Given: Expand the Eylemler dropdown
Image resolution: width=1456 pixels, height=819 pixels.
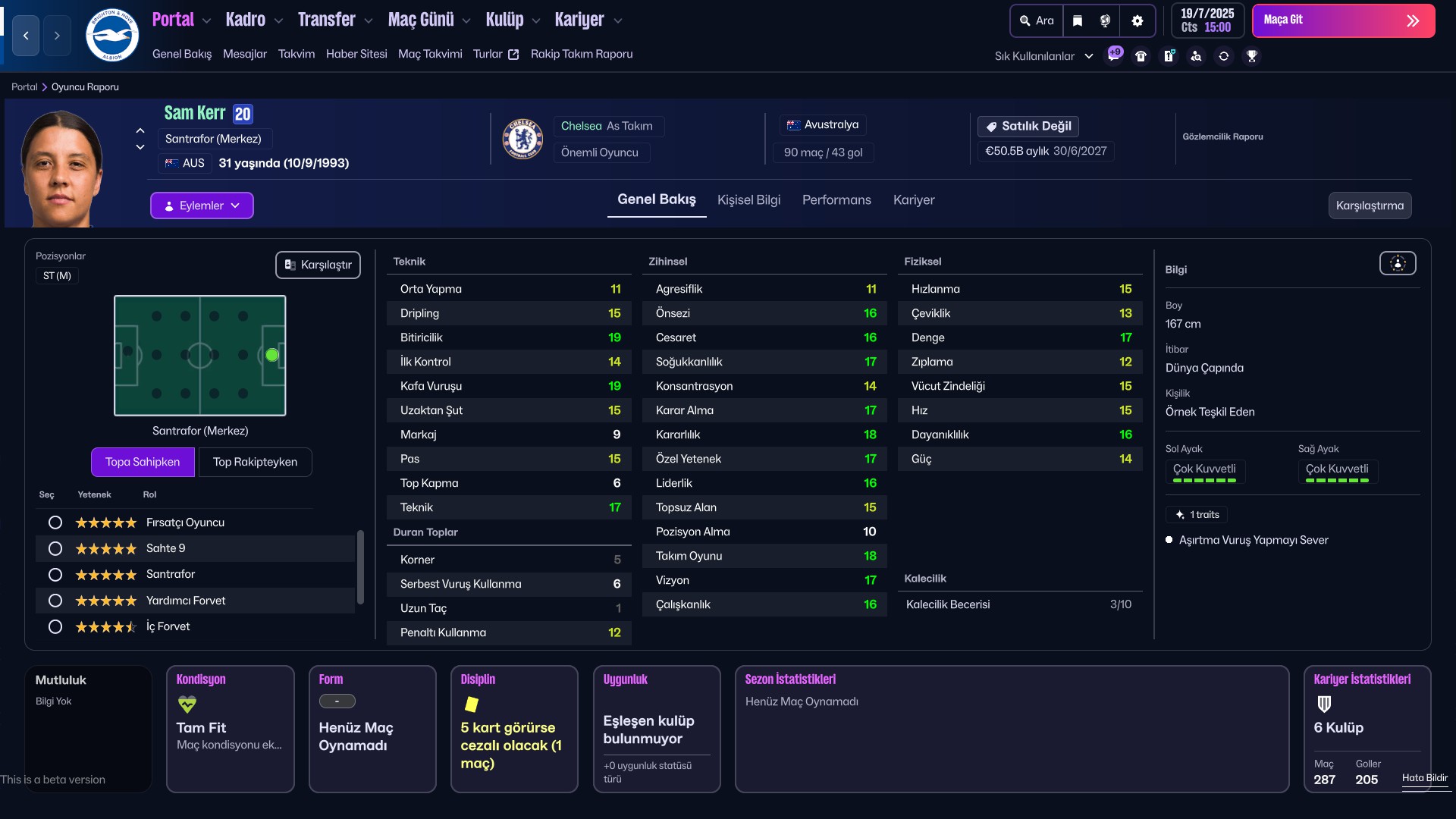Looking at the screenshot, I should 202,206.
